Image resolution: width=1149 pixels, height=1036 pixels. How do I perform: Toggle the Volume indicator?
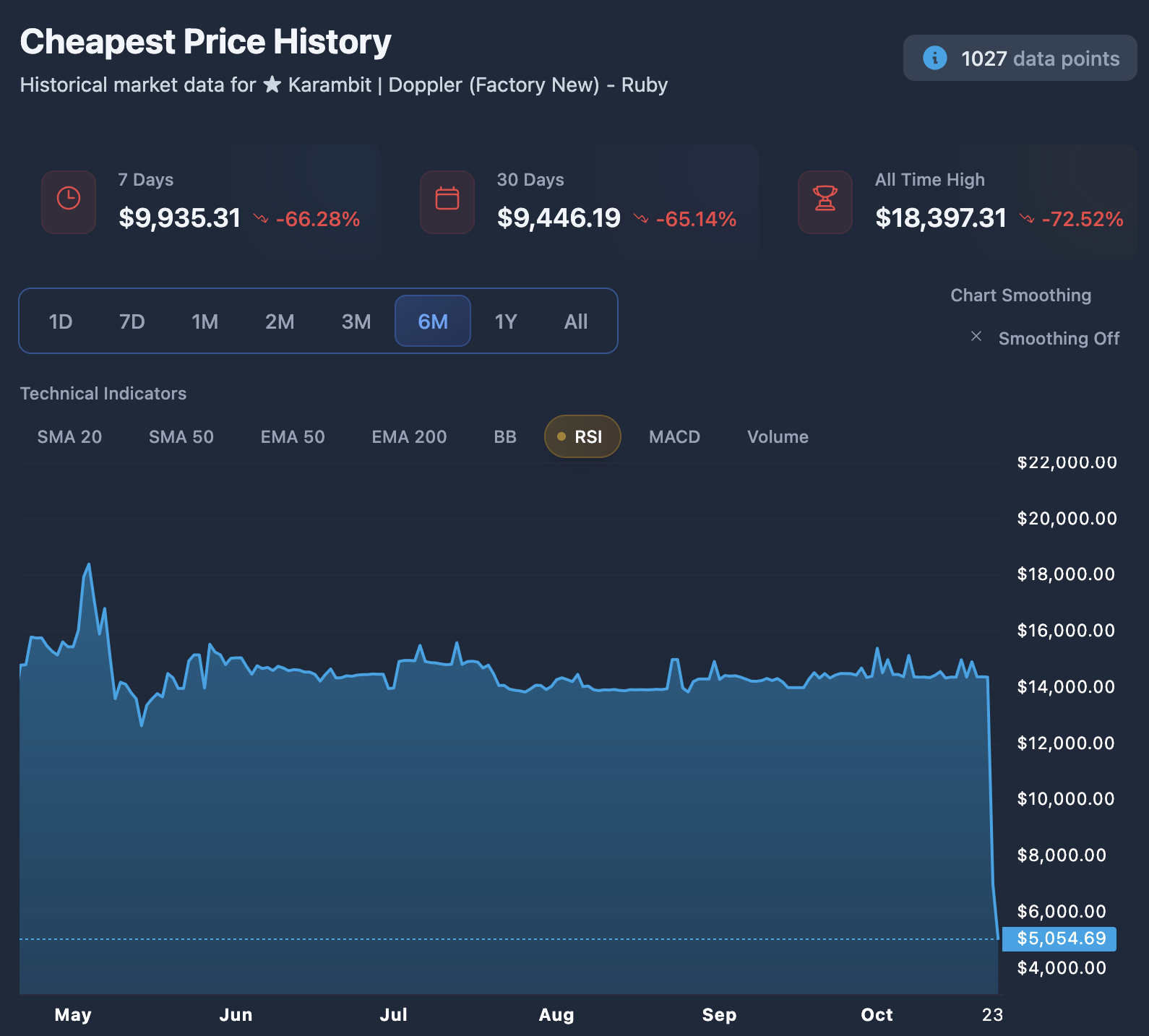pos(778,436)
